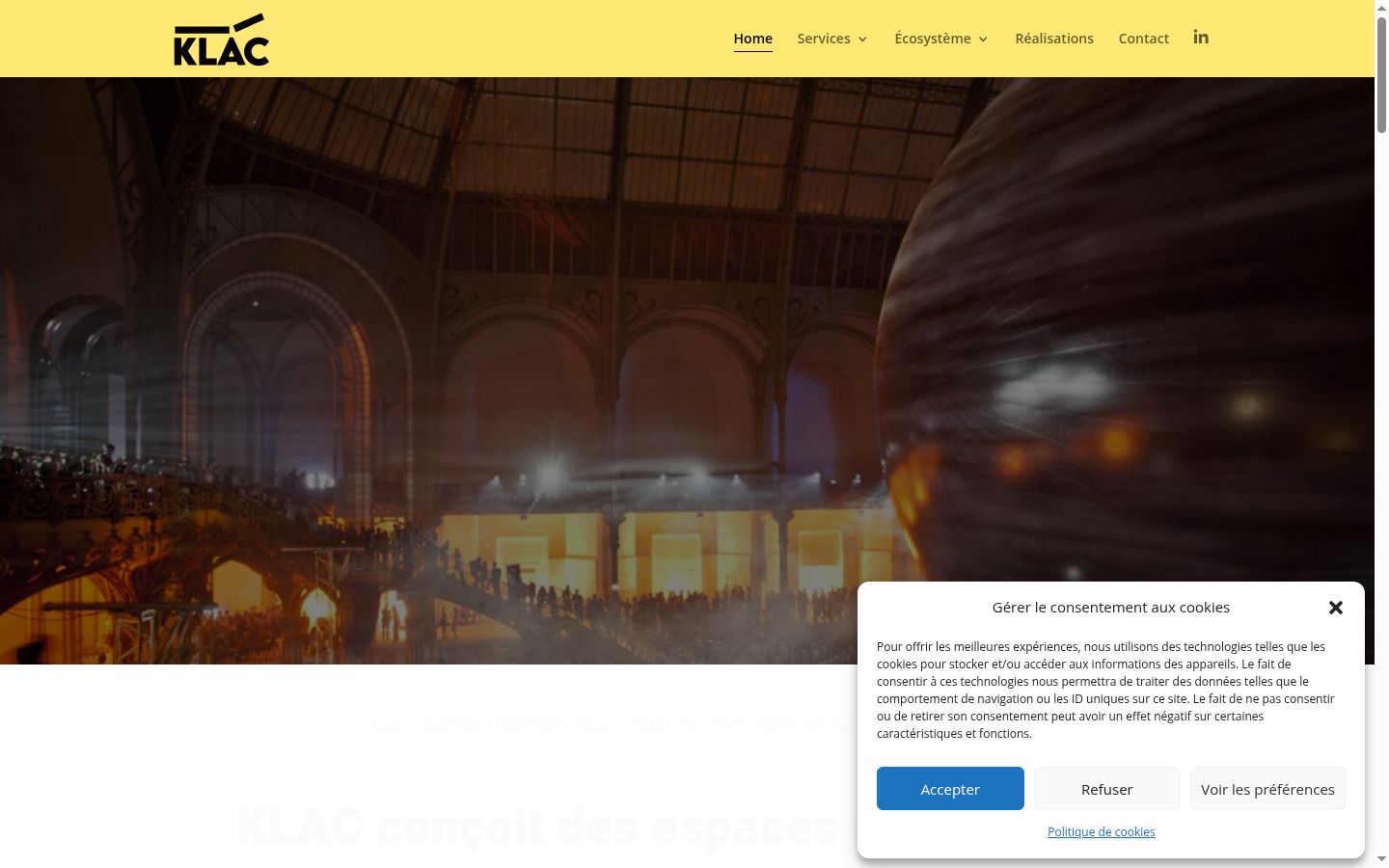Click the scrollbar down arrow
This screenshot has width=1389, height=868.
[x=1381, y=860]
